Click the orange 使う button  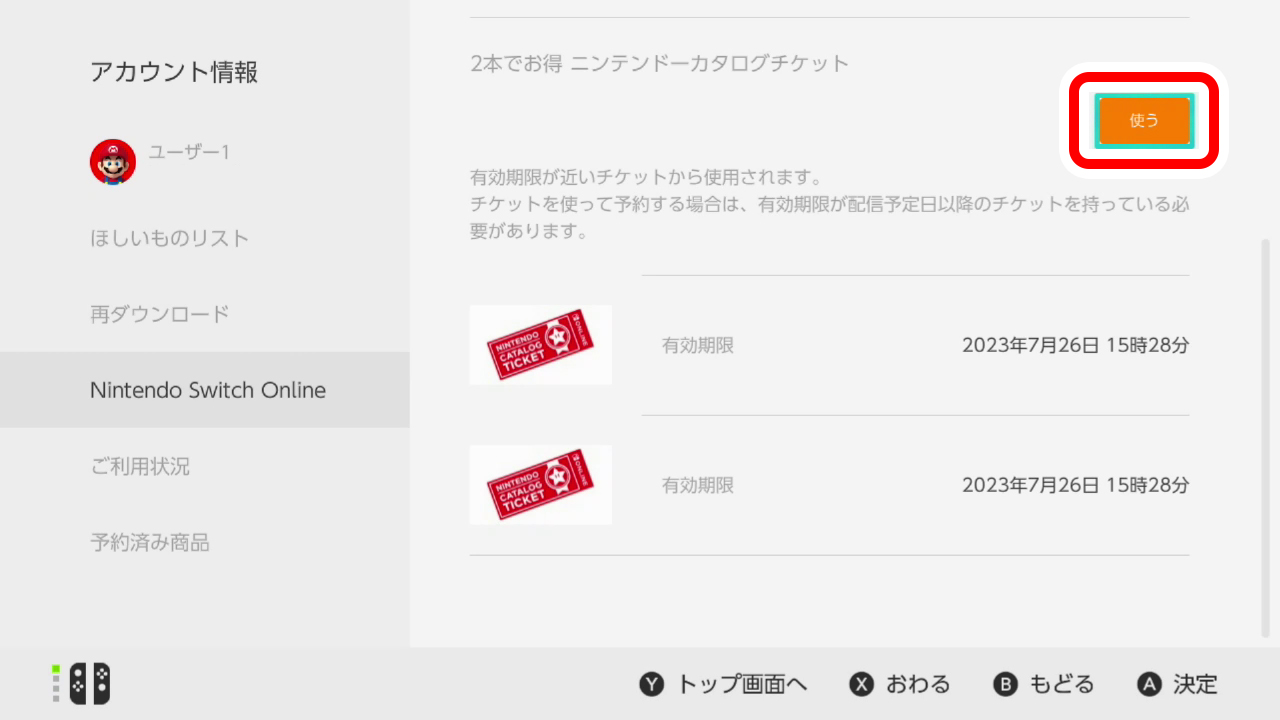point(1143,120)
